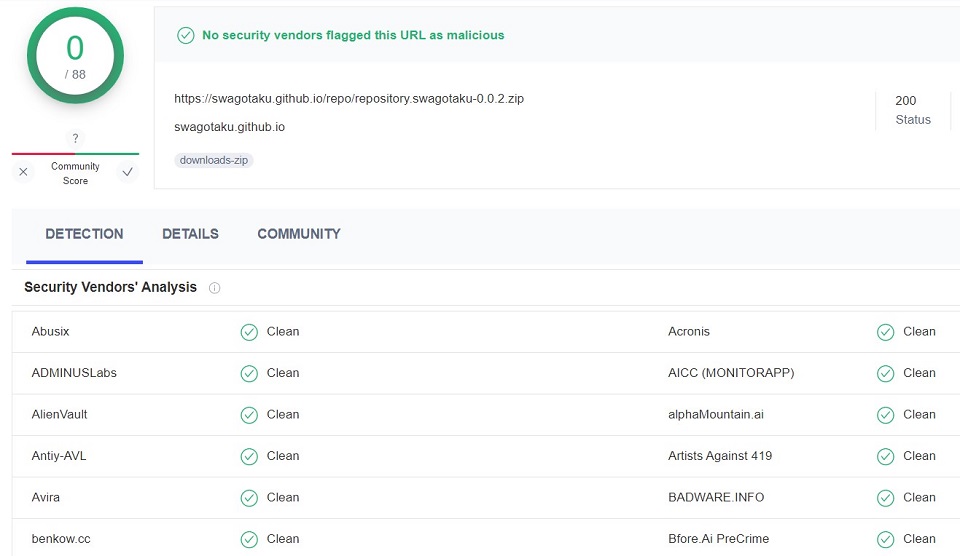This screenshot has height=556, width=960.
Task: Click the Clean result text for Avira
Action: (283, 497)
